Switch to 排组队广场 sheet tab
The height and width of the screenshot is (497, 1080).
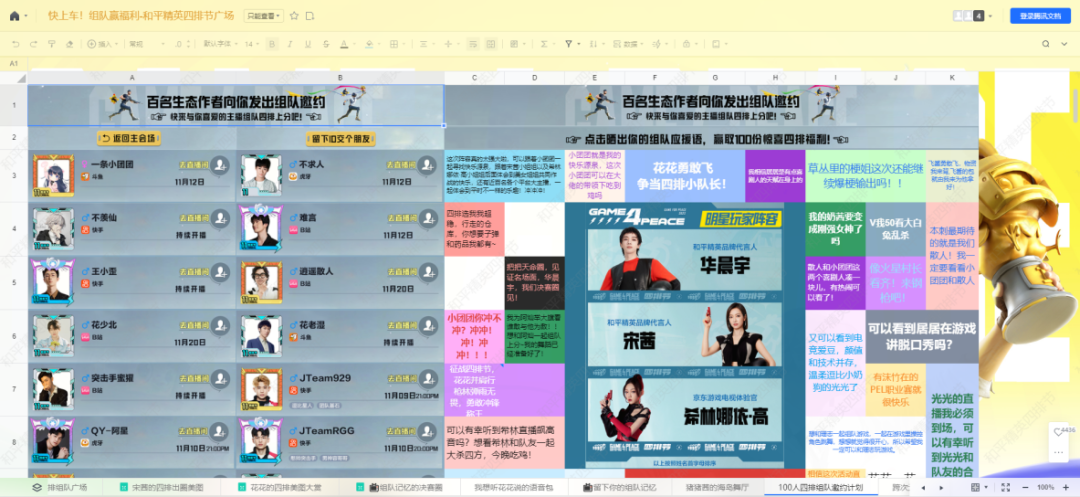[x=68, y=487]
